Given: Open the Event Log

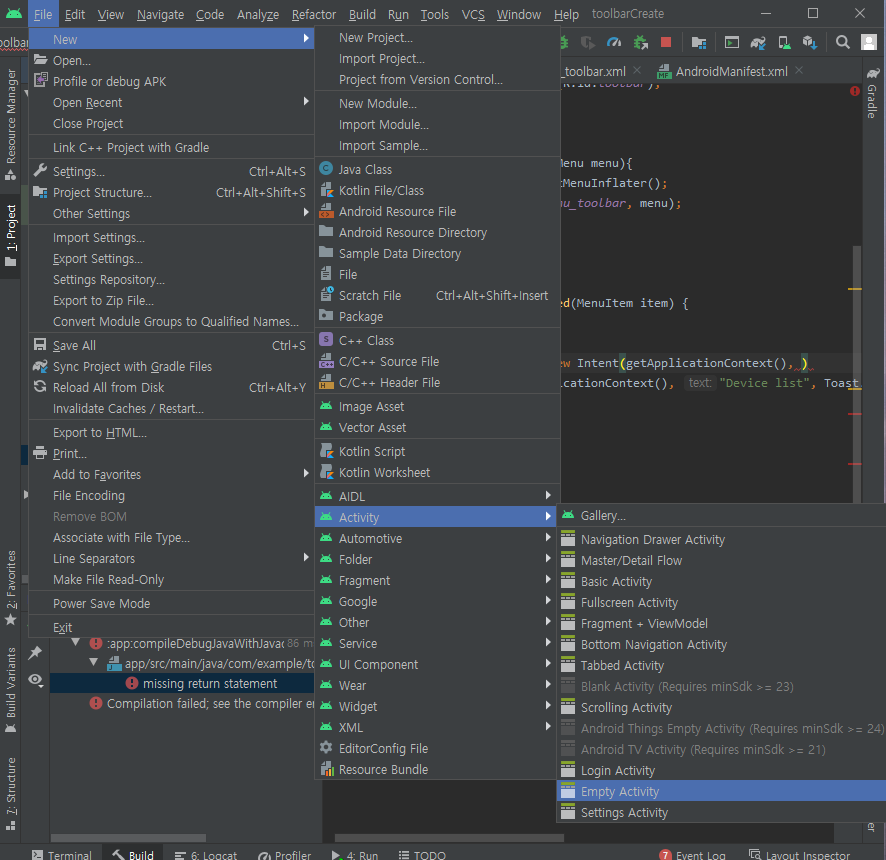Looking at the screenshot, I should [x=693, y=854].
